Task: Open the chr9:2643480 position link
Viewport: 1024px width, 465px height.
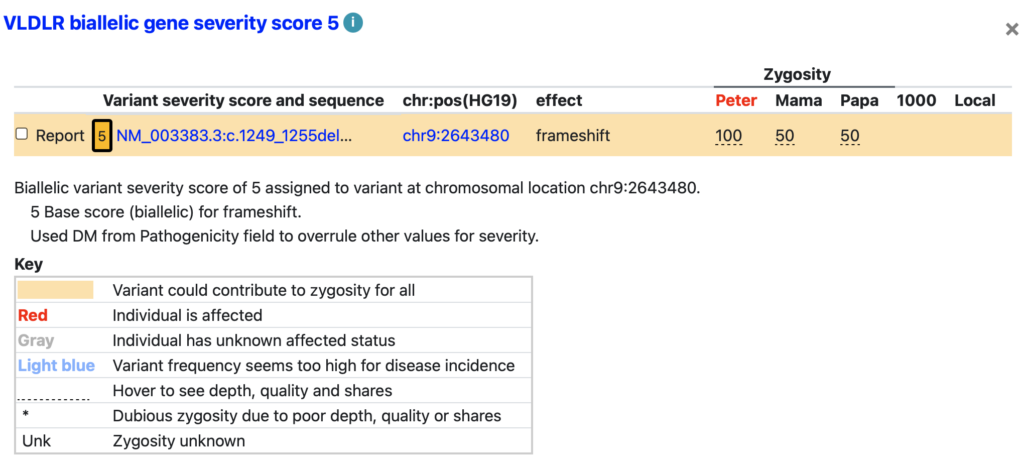Action: coord(456,136)
